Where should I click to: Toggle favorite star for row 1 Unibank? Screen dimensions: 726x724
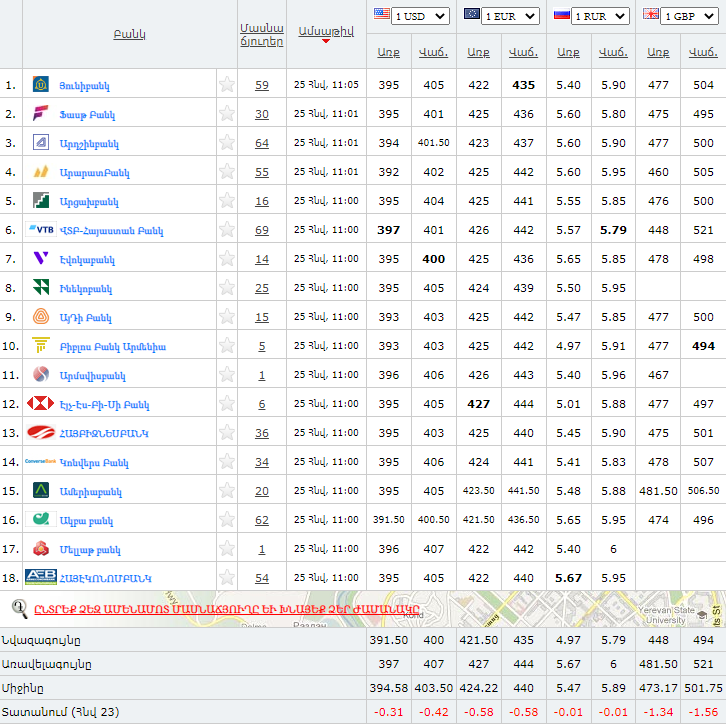point(227,85)
